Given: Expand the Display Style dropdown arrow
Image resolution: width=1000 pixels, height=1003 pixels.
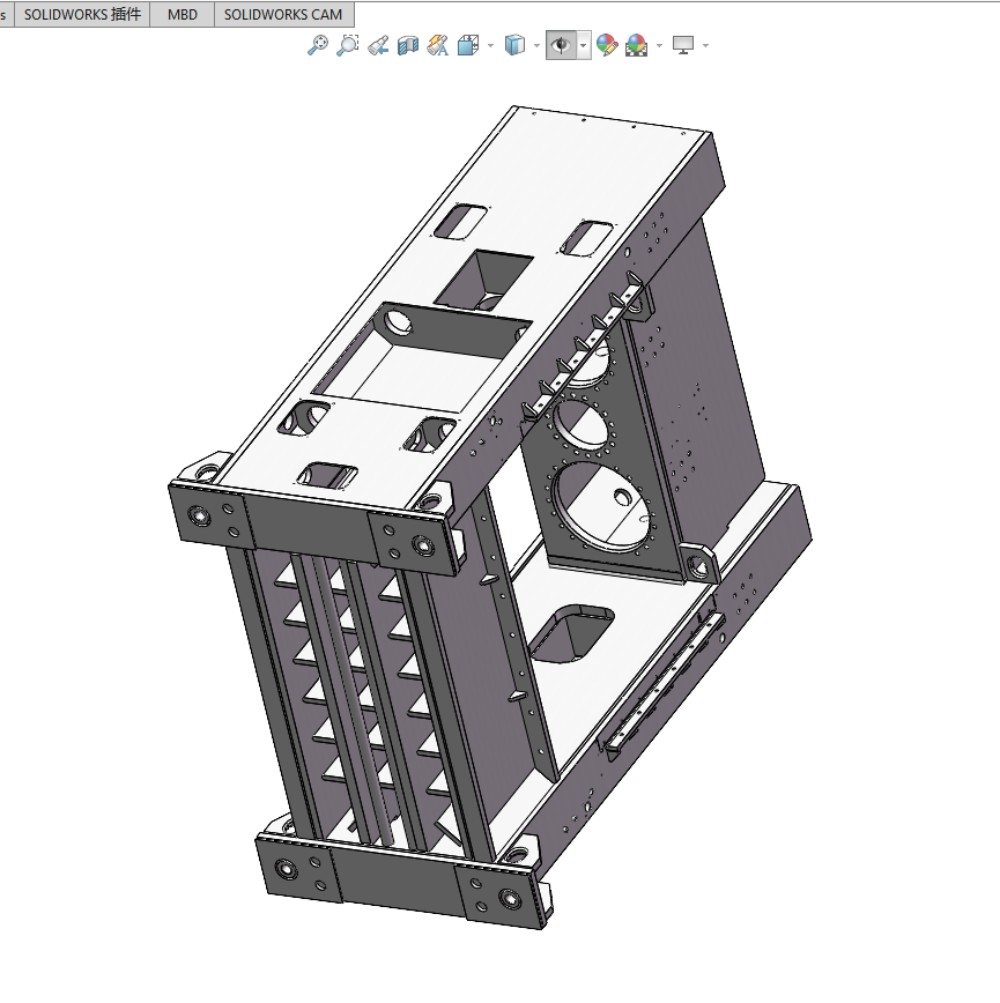Looking at the screenshot, I should (x=536, y=46).
